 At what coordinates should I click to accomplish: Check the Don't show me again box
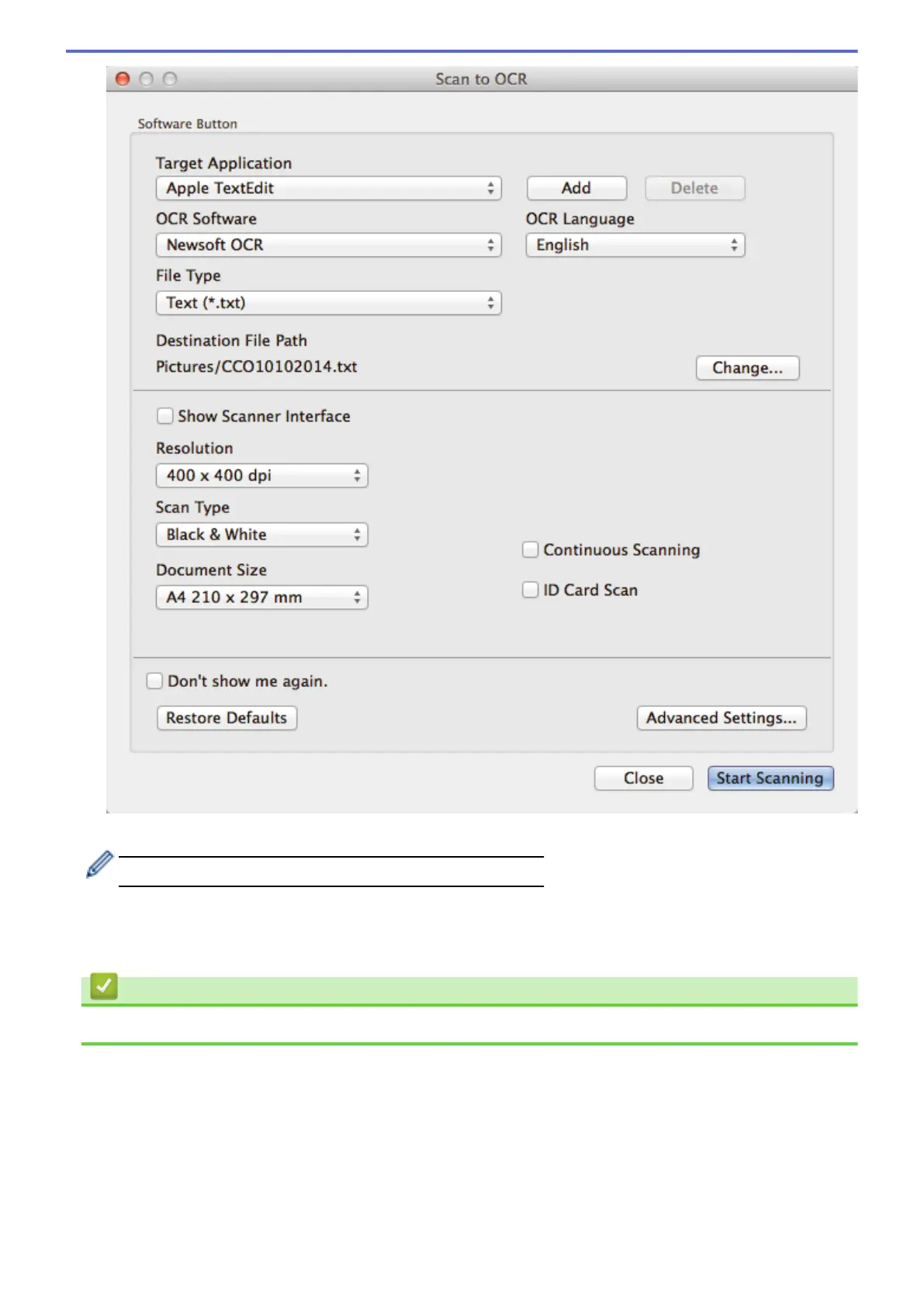click(154, 681)
